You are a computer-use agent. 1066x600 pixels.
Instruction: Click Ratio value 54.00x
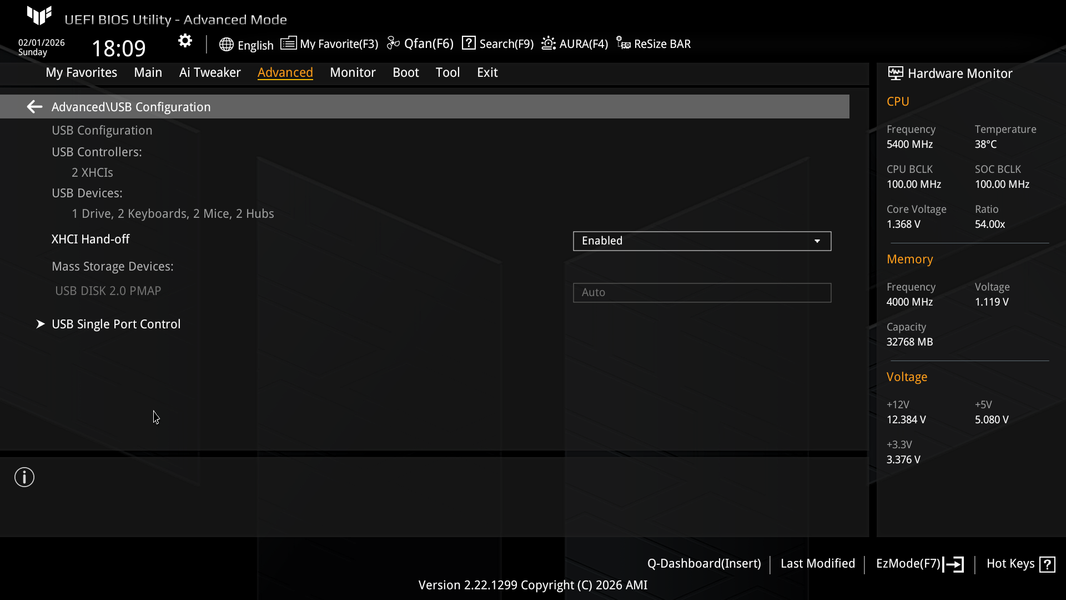[x=990, y=224]
